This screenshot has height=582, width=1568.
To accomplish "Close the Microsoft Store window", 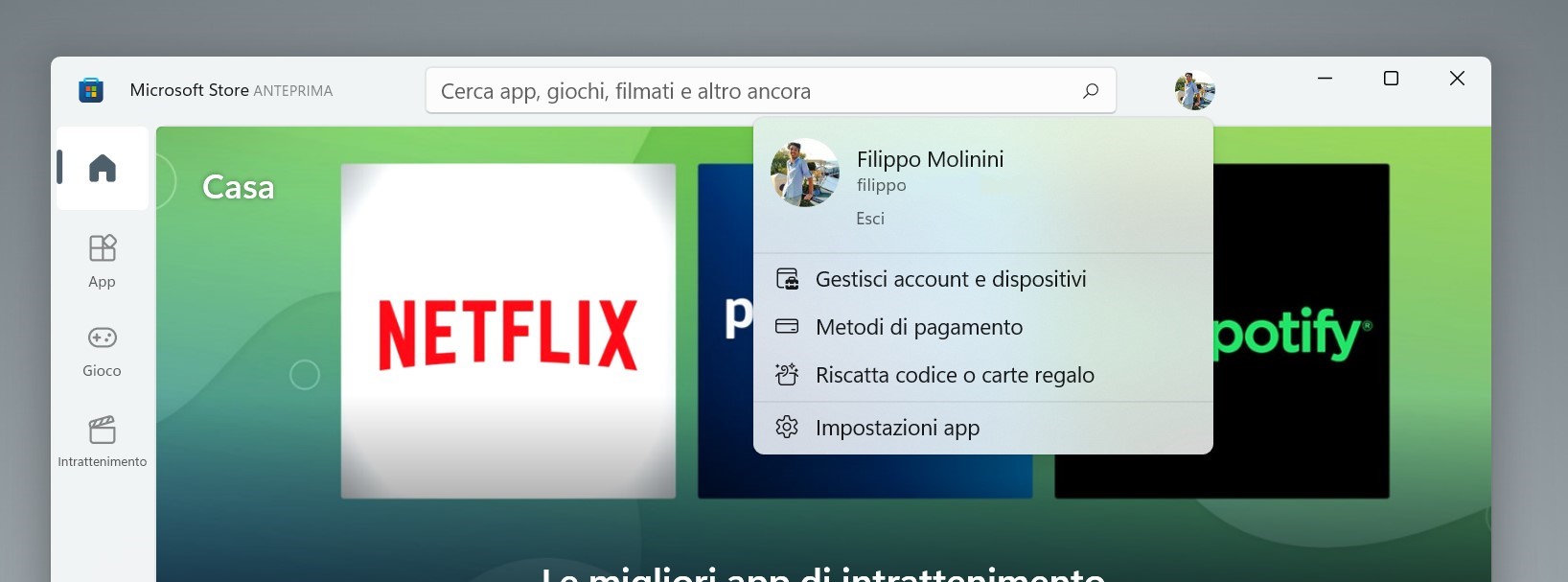I will pyautogui.click(x=1457, y=79).
